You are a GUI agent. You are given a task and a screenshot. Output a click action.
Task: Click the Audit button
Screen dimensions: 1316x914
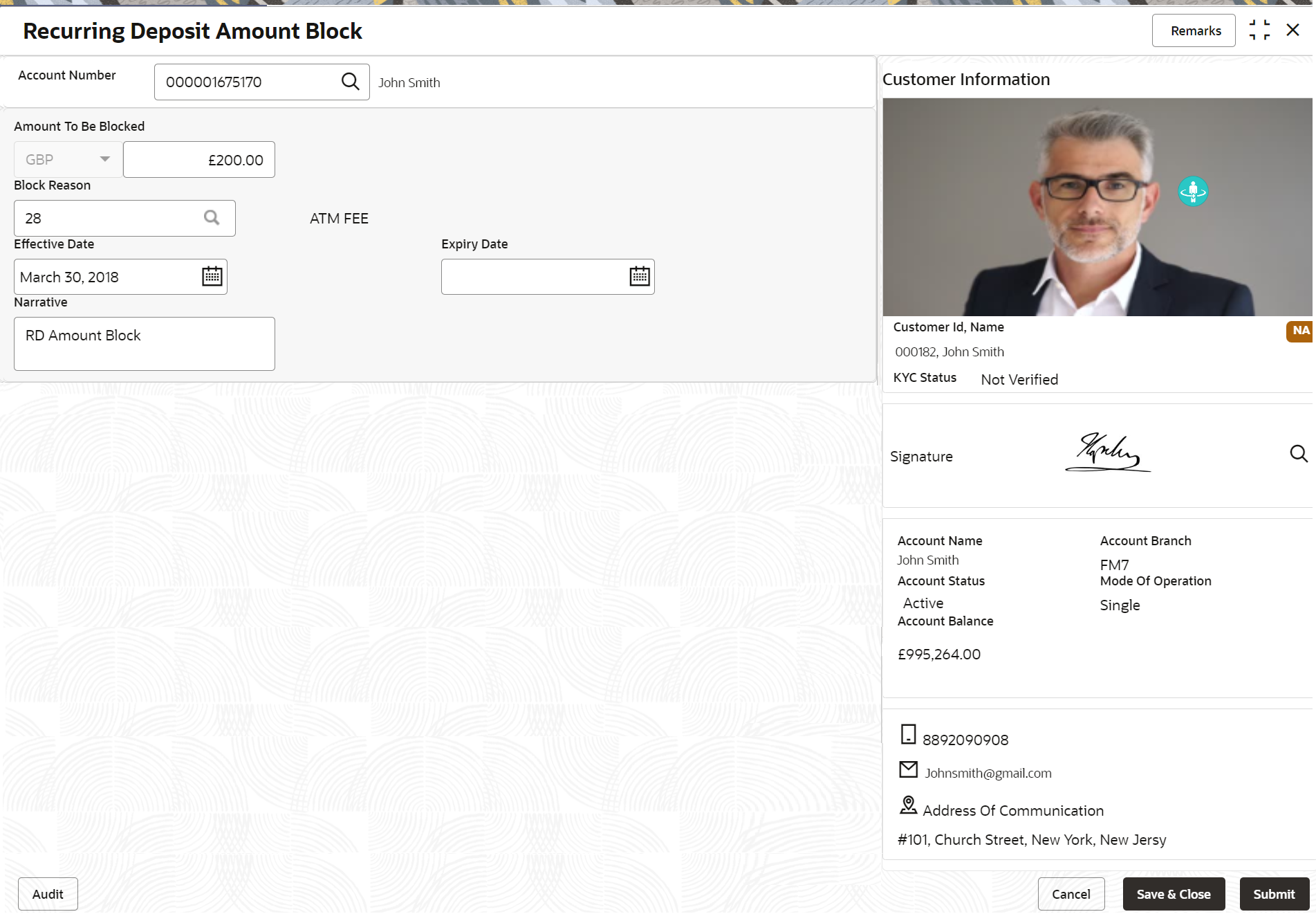point(48,894)
